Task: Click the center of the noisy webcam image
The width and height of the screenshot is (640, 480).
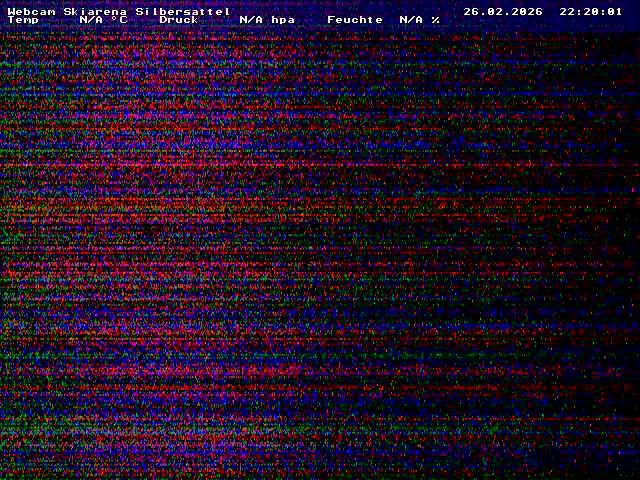Action: coord(320,250)
